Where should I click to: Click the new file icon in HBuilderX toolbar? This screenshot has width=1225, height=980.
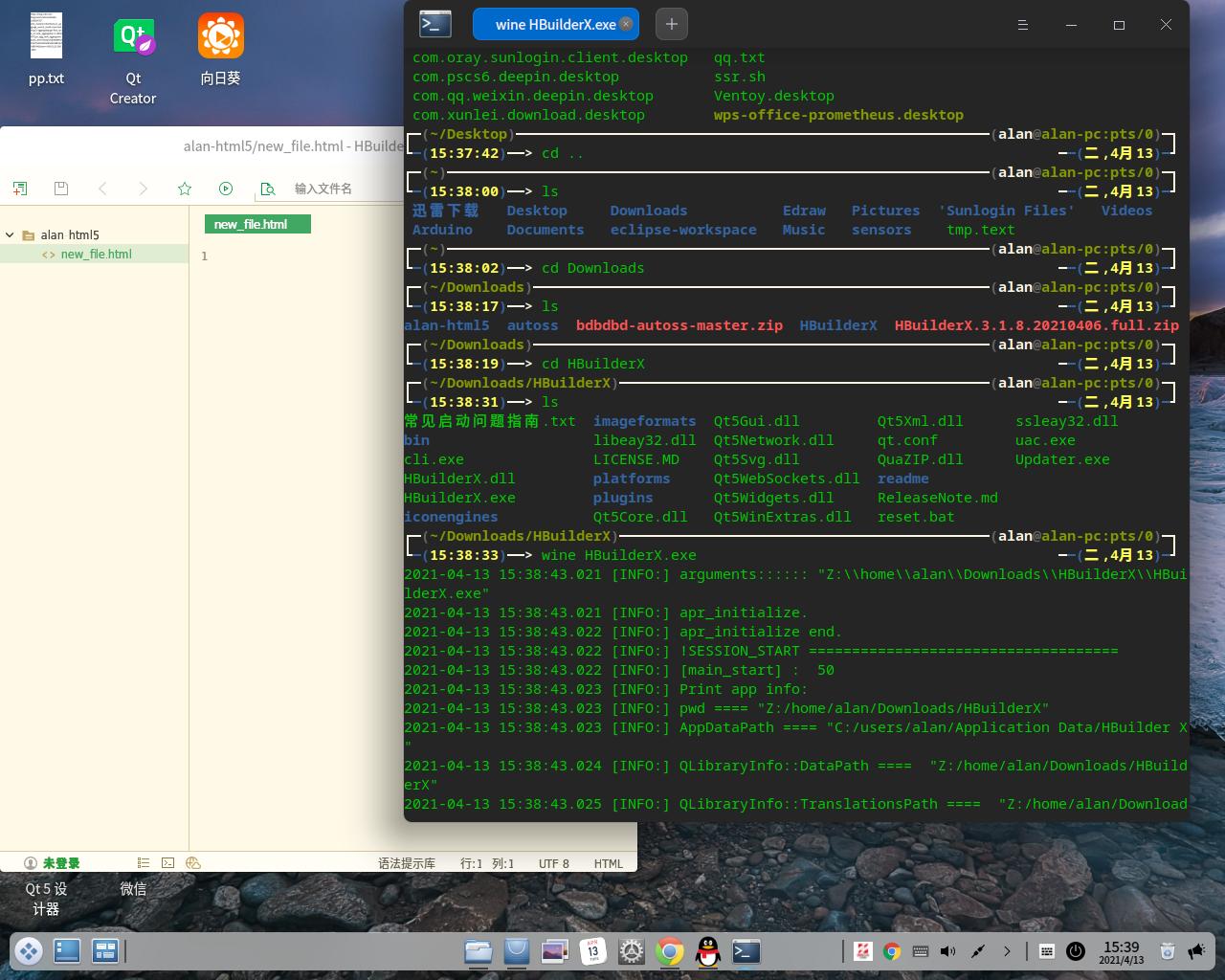(x=20, y=189)
